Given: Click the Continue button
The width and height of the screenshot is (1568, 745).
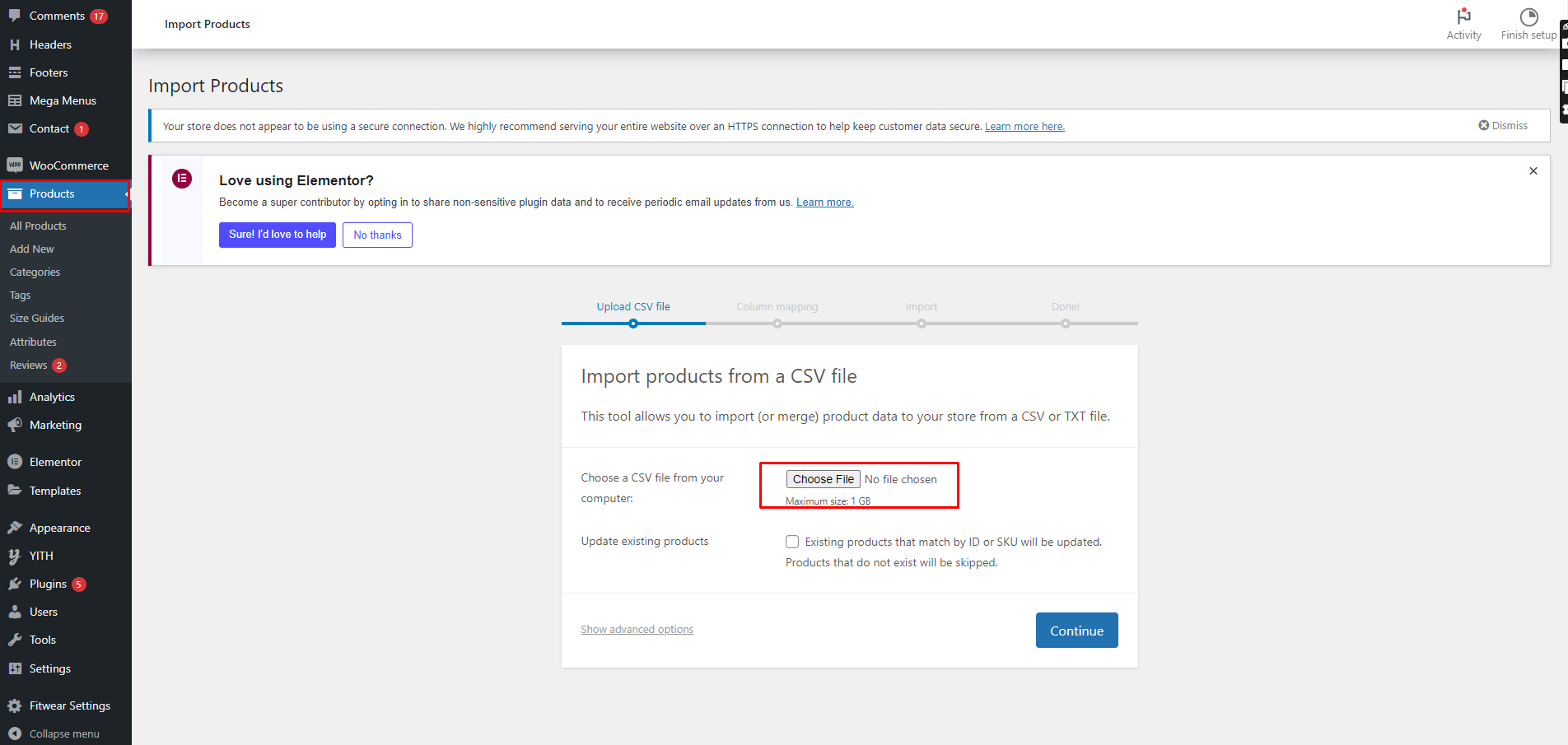Looking at the screenshot, I should (1076, 631).
